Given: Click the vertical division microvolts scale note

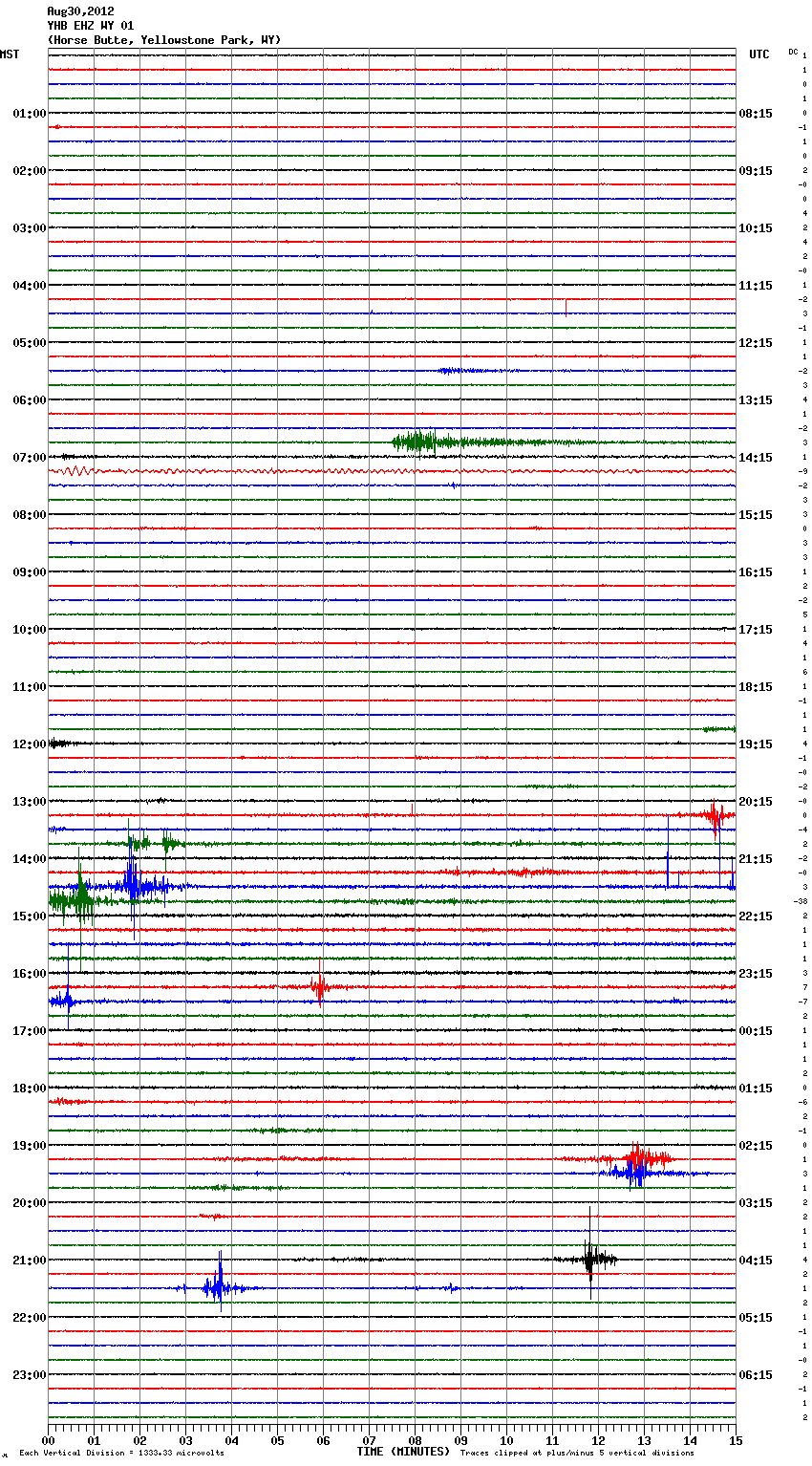Looking at the screenshot, I should click(121, 1453).
